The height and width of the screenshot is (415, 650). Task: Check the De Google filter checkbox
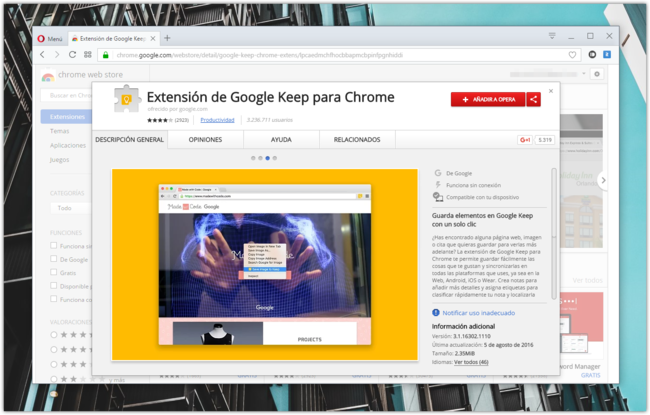(x=53, y=259)
